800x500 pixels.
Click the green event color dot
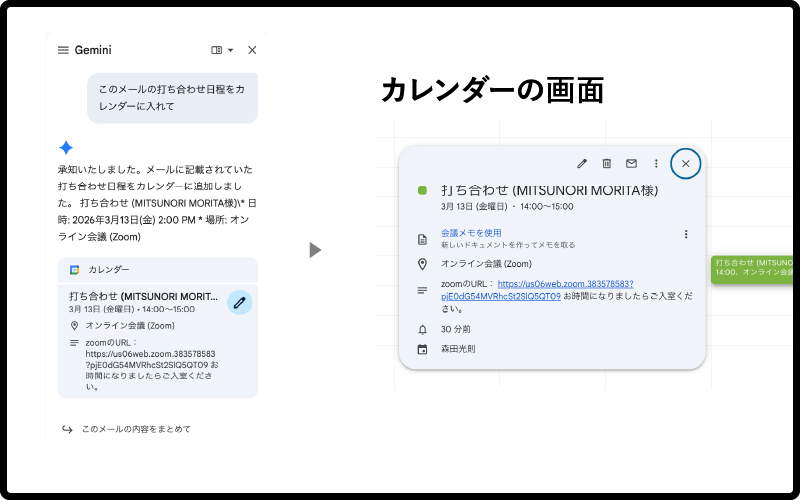(422, 190)
